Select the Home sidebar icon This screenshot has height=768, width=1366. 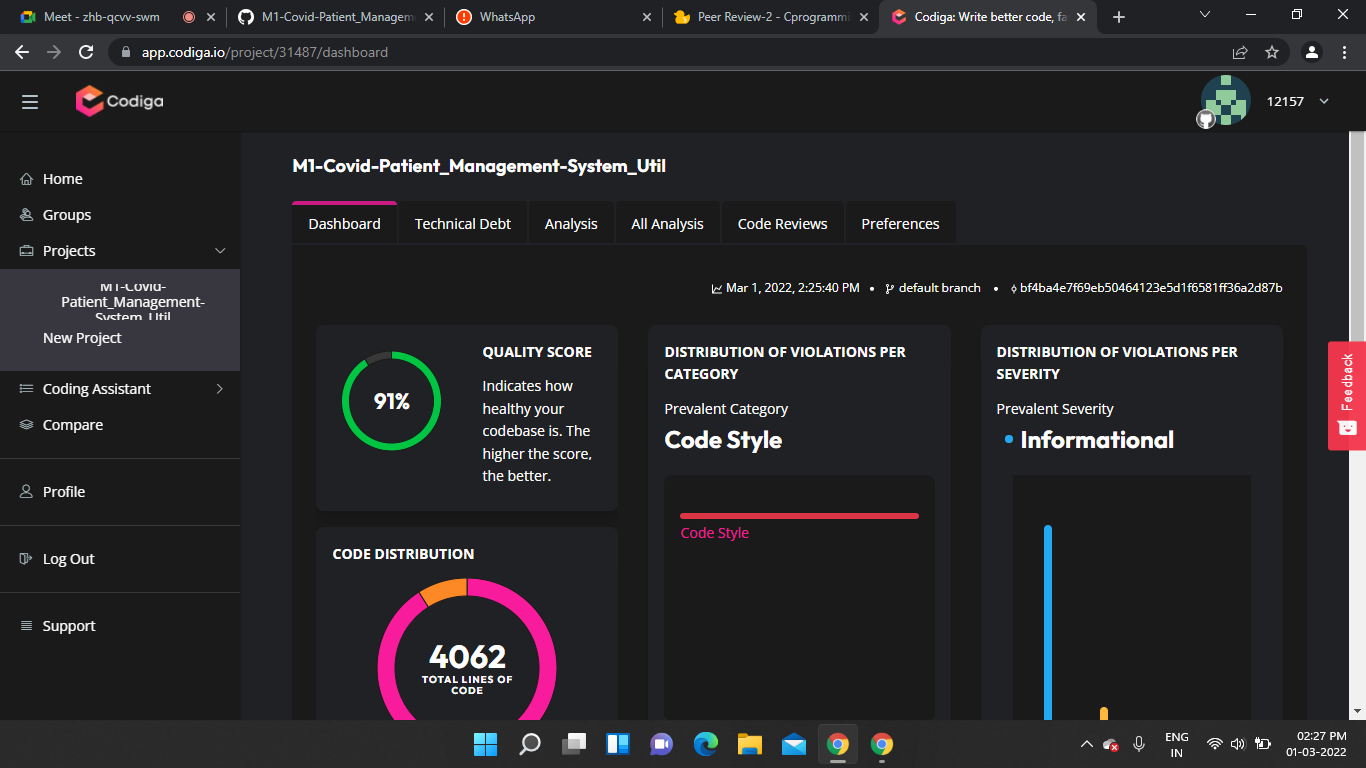click(27, 178)
